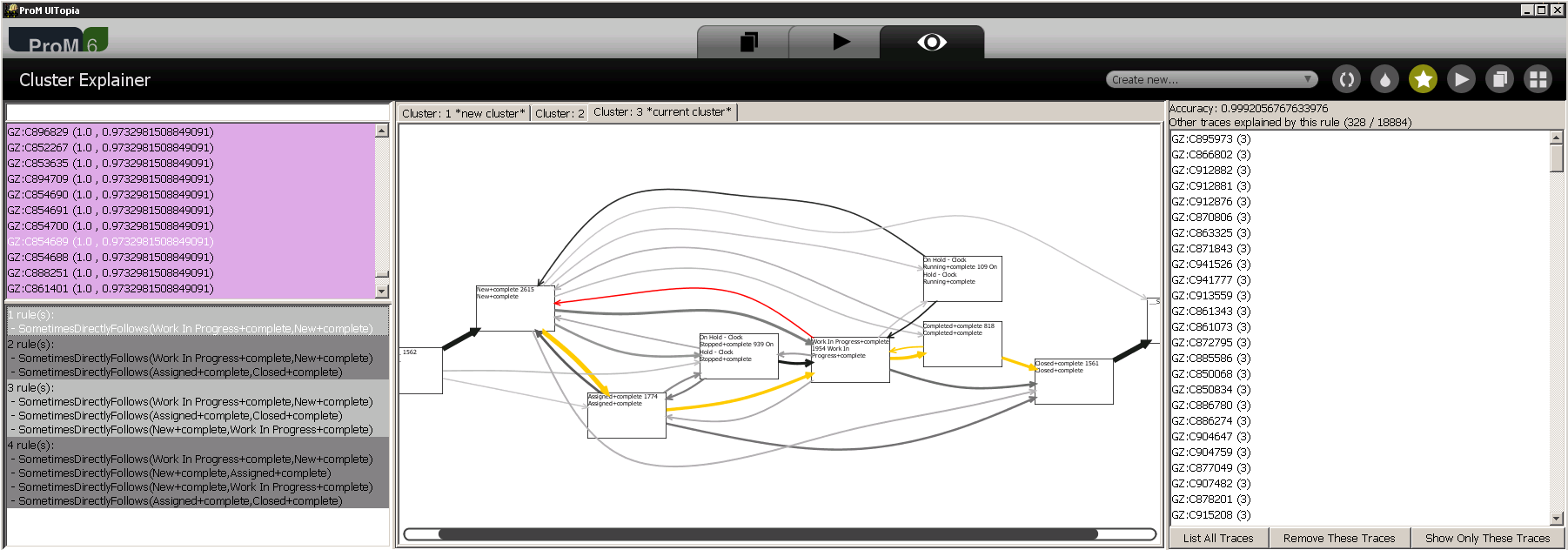The height and width of the screenshot is (550, 1568).
Task: Select the 'Cluster: 3 *current cluster*' tab
Action: pyautogui.click(x=662, y=112)
